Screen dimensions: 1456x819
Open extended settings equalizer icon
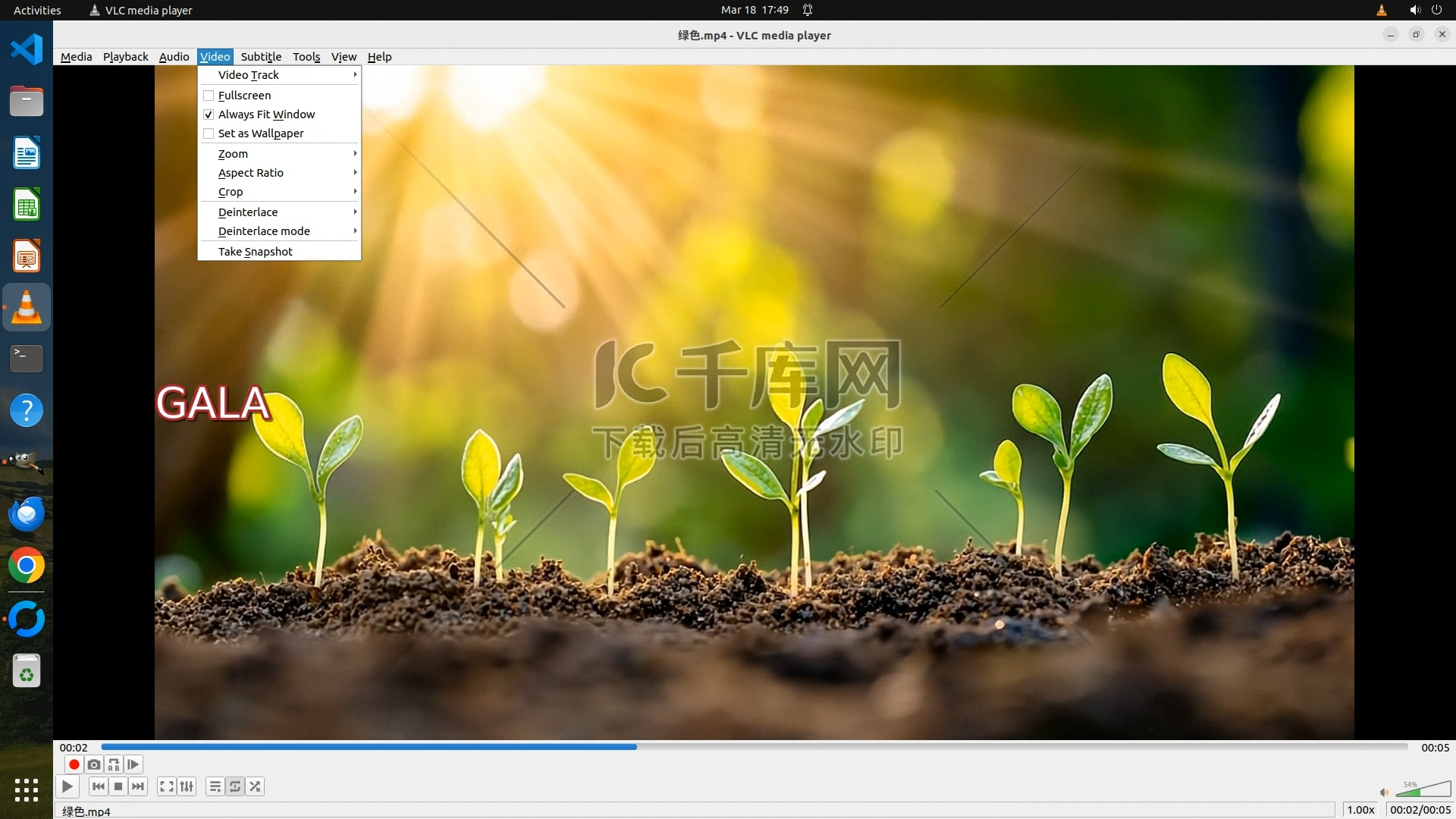(x=187, y=786)
